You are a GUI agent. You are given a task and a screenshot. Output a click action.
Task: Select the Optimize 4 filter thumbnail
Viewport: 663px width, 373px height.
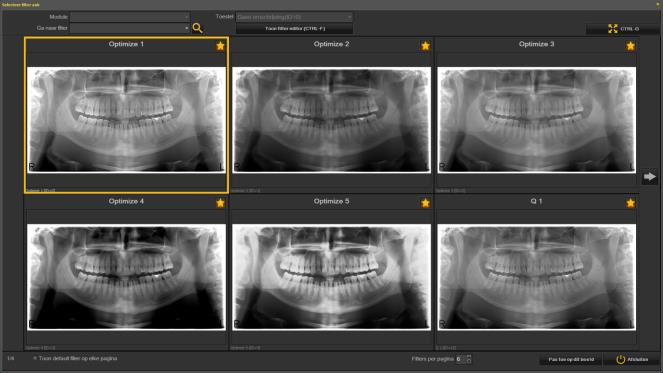coord(126,277)
